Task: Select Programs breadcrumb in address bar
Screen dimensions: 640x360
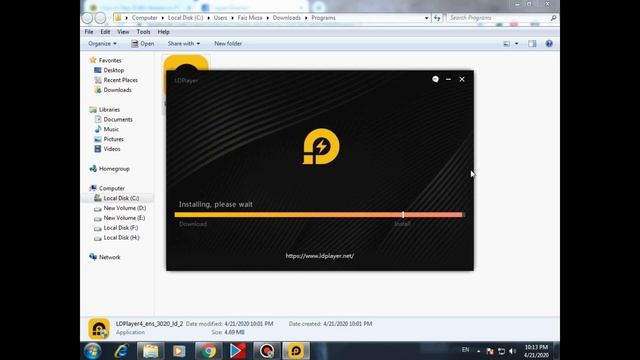Action: (x=323, y=18)
